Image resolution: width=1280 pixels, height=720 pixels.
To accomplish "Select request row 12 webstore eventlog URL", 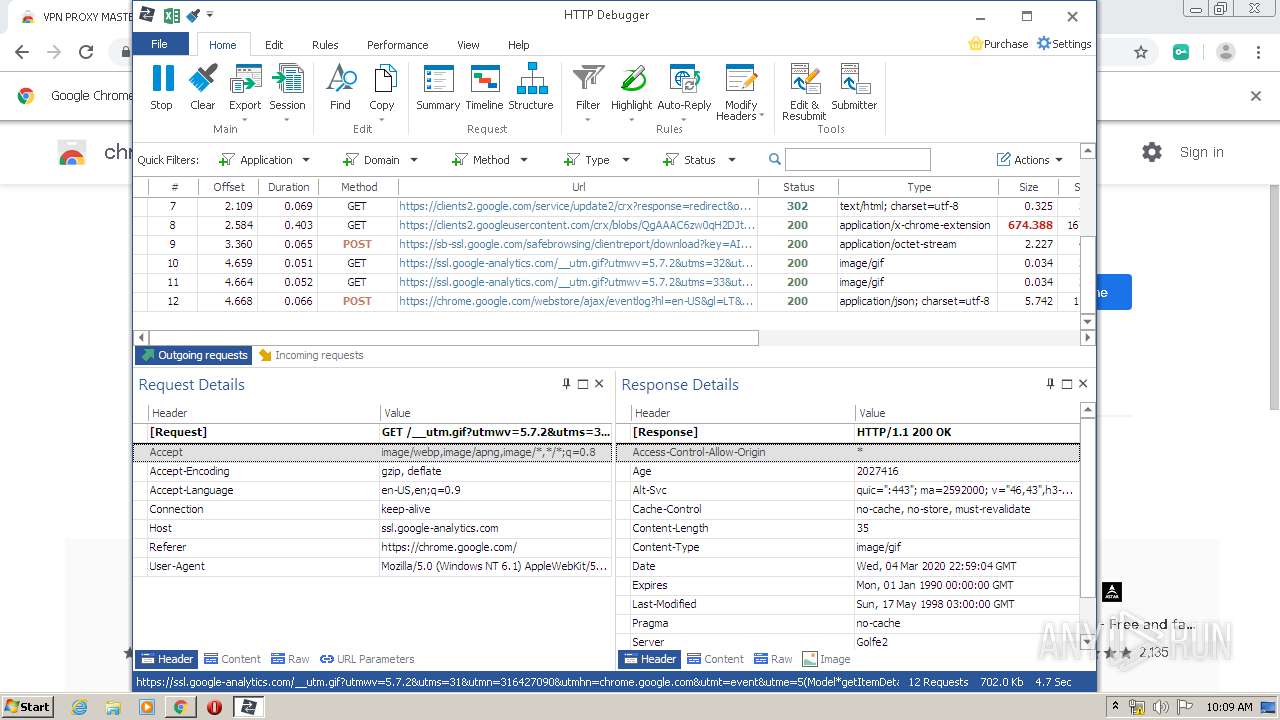I will click(576, 301).
